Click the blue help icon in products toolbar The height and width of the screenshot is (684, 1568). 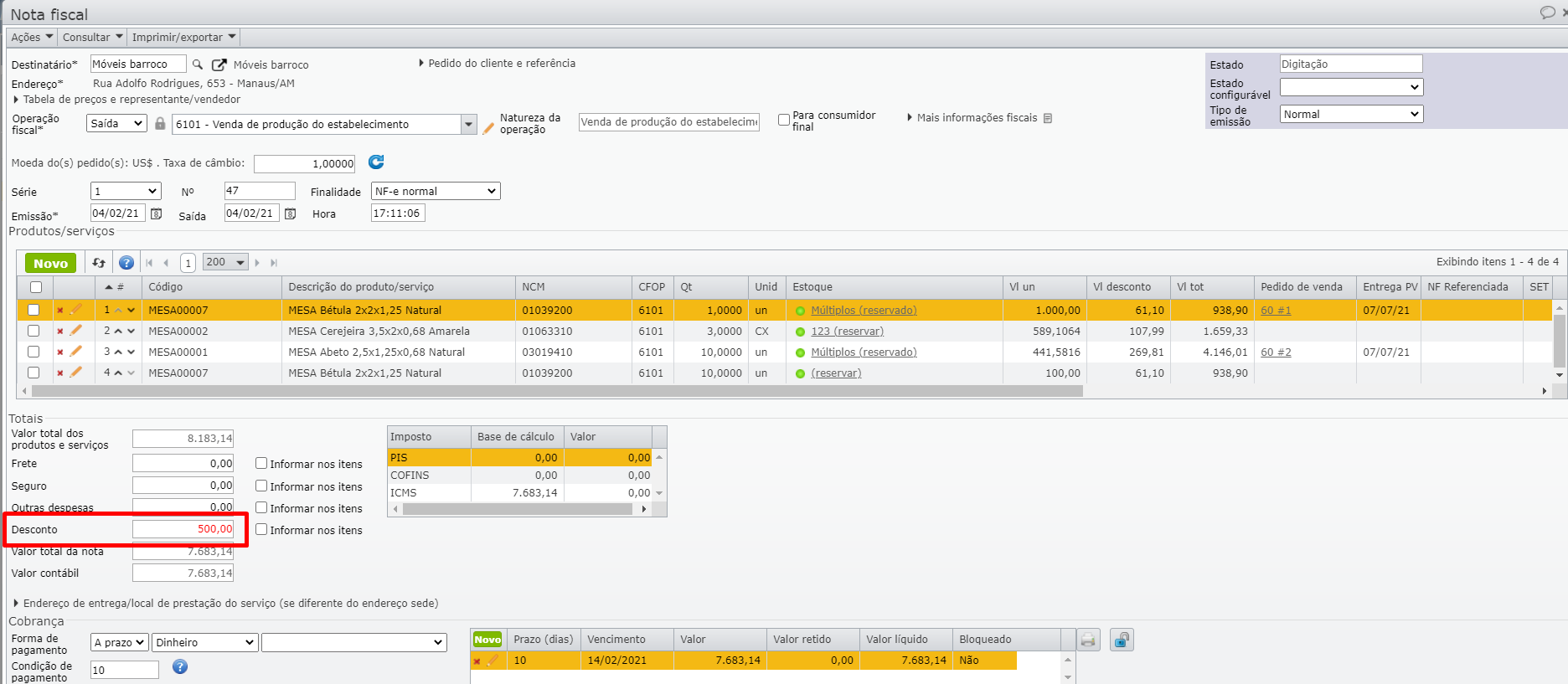126,263
